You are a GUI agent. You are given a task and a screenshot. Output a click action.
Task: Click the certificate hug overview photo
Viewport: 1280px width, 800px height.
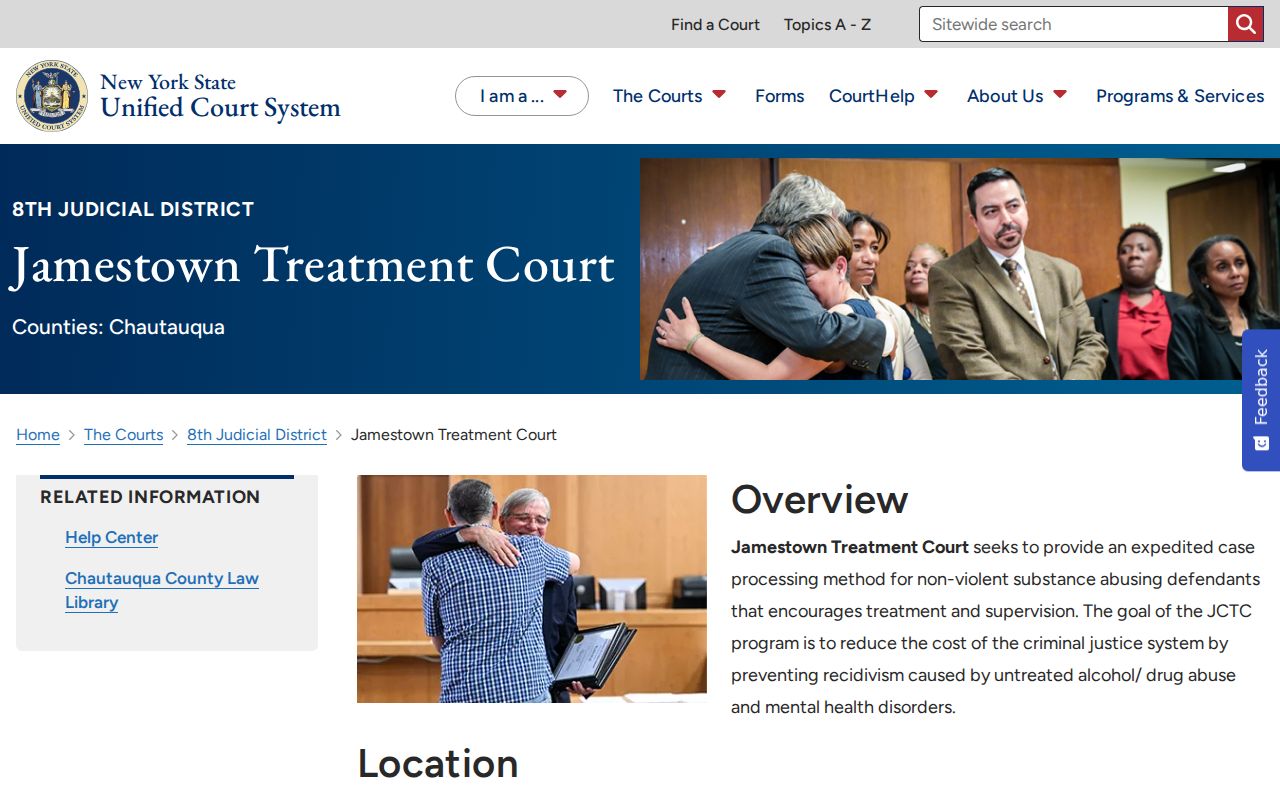[532, 589]
